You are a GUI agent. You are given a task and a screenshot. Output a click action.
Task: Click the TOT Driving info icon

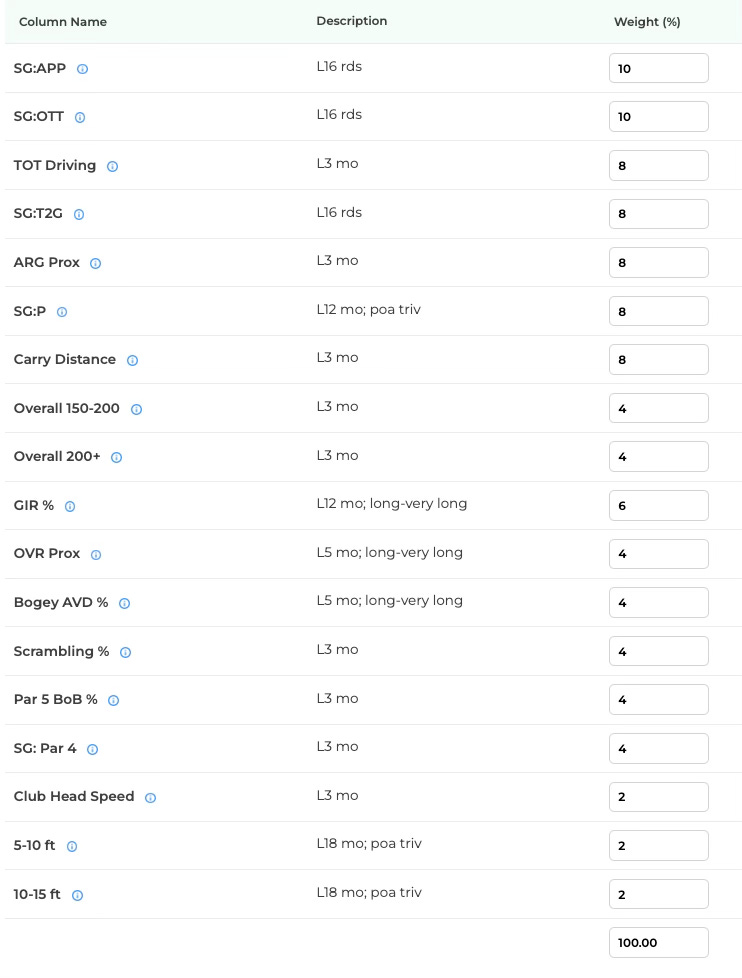click(x=112, y=166)
